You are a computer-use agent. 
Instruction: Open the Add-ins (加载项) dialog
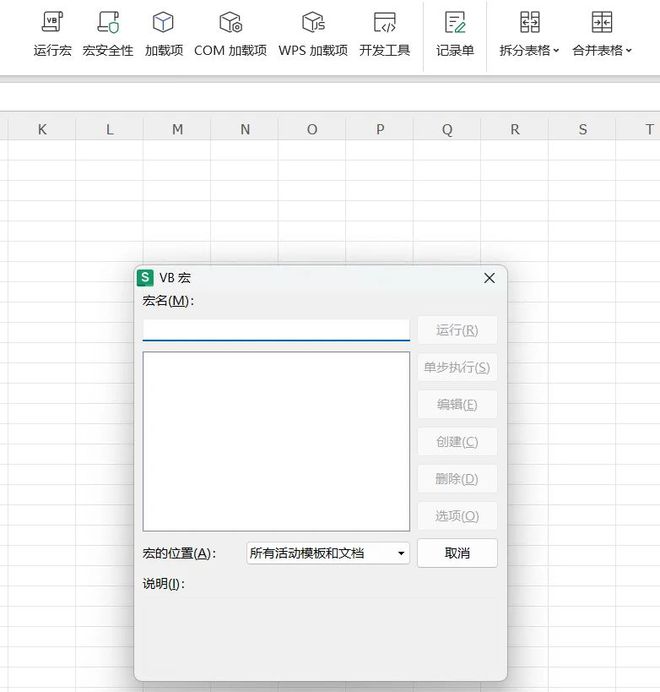(x=164, y=34)
